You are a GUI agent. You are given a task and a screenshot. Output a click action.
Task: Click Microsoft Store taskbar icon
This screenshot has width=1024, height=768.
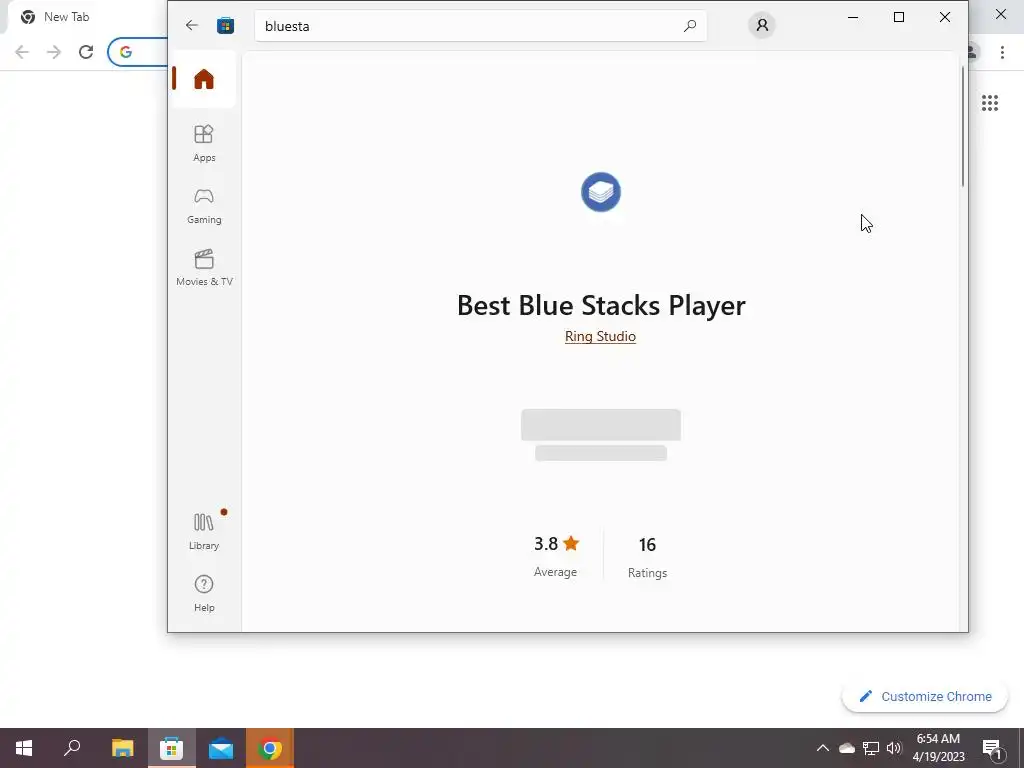(x=172, y=748)
